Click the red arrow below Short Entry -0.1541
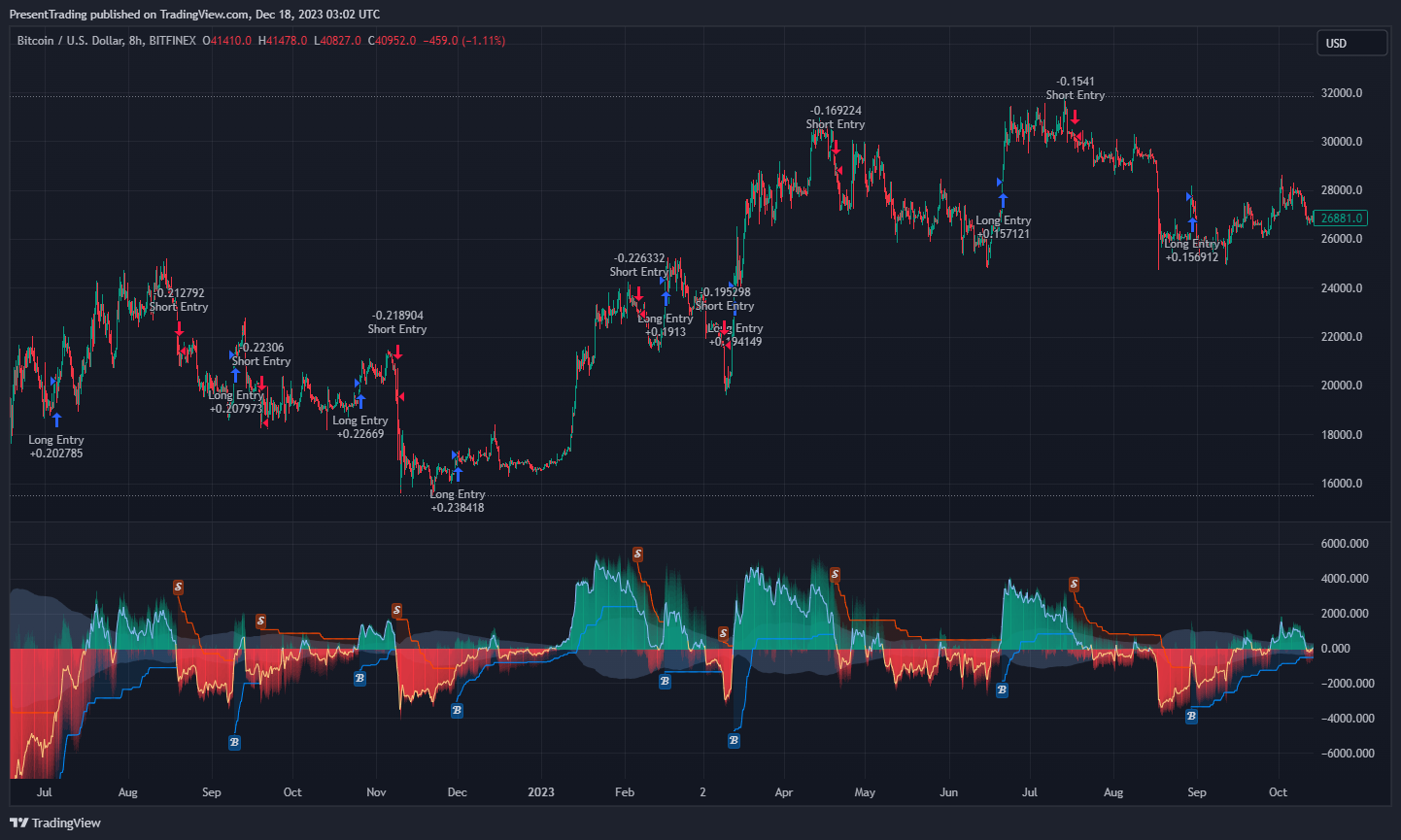The width and height of the screenshot is (1401, 840). [1076, 117]
